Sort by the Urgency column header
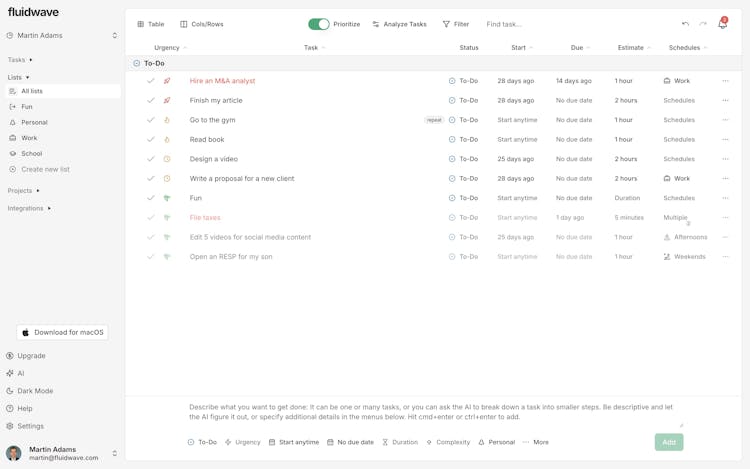Screen dimensions: 750x469 coord(167,48)
